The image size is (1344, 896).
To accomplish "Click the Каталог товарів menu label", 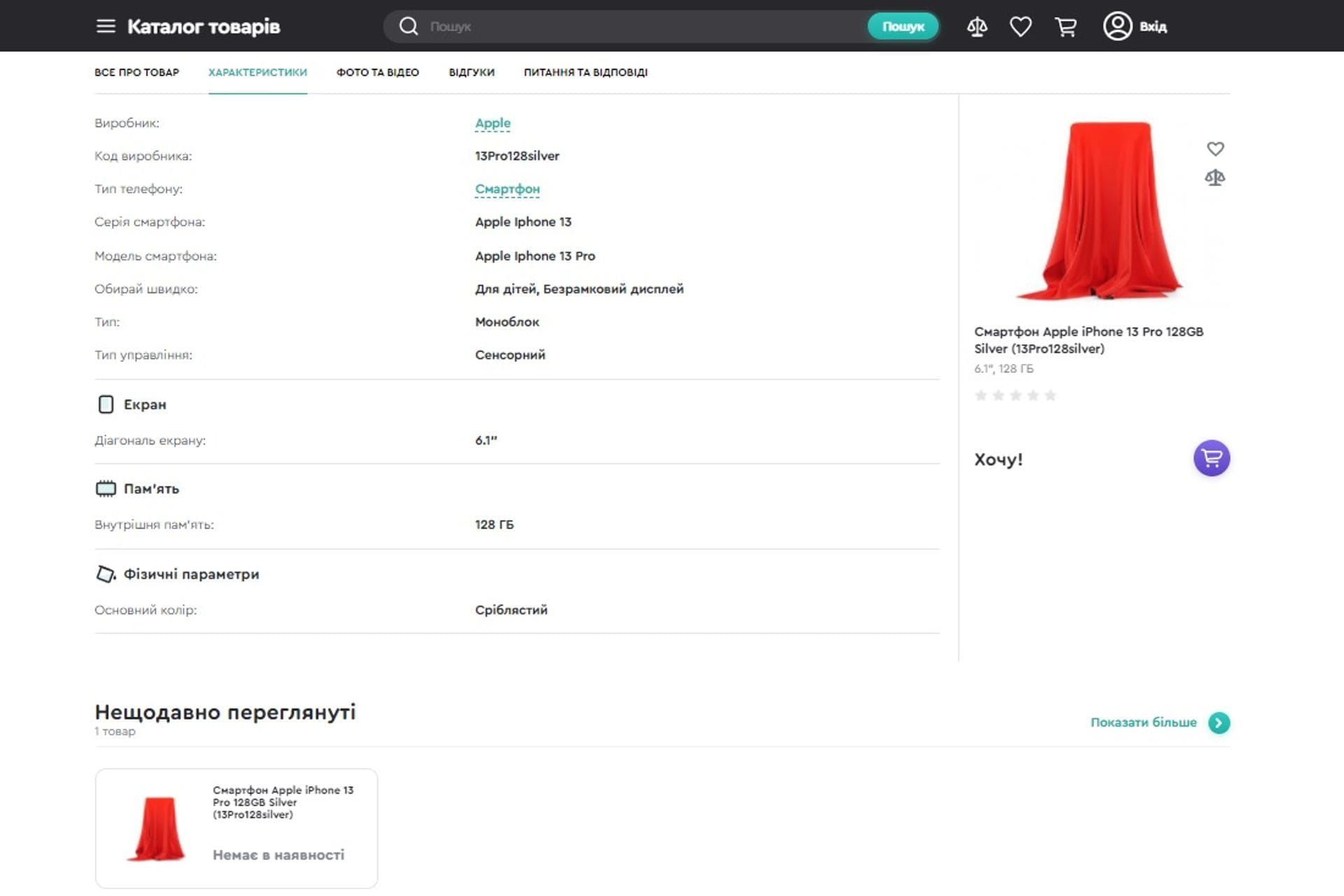I will (204, 27).
